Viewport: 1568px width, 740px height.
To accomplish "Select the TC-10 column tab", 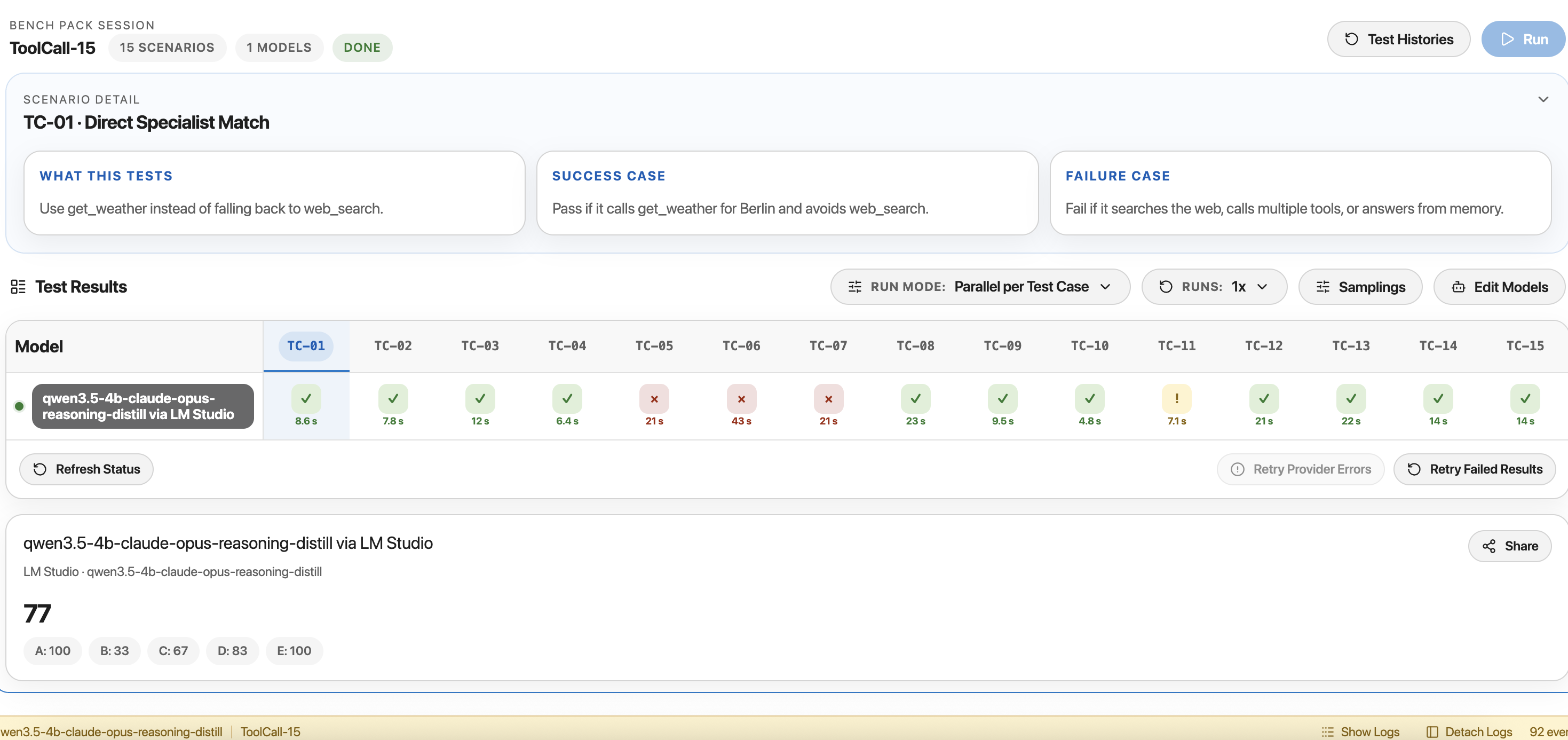I will coord(1090,346).
